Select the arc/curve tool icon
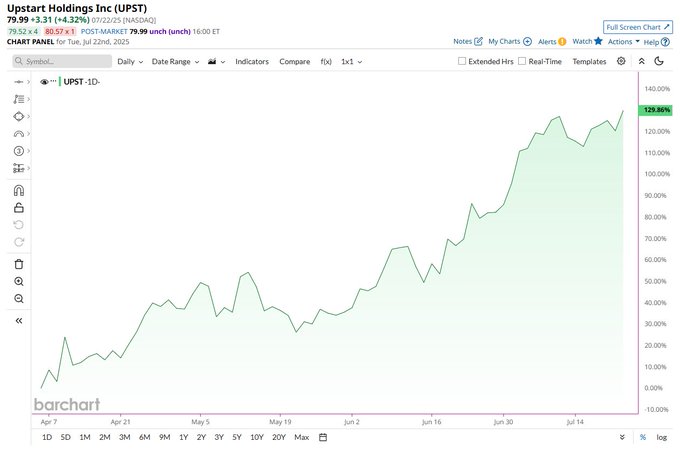This screenshot has height=449, width=680. 19,134
